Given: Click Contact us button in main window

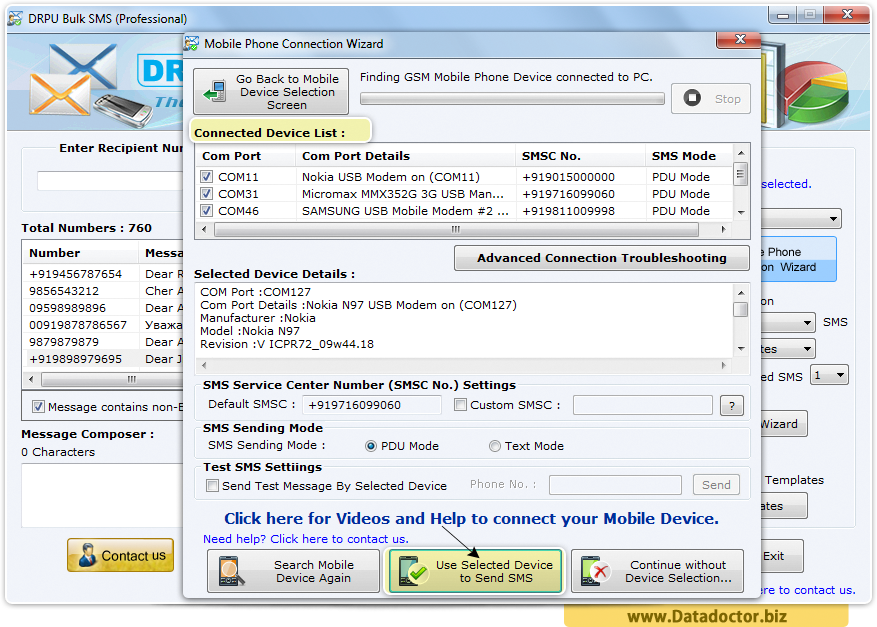Looking at the screenshot, I should (120, 555).
